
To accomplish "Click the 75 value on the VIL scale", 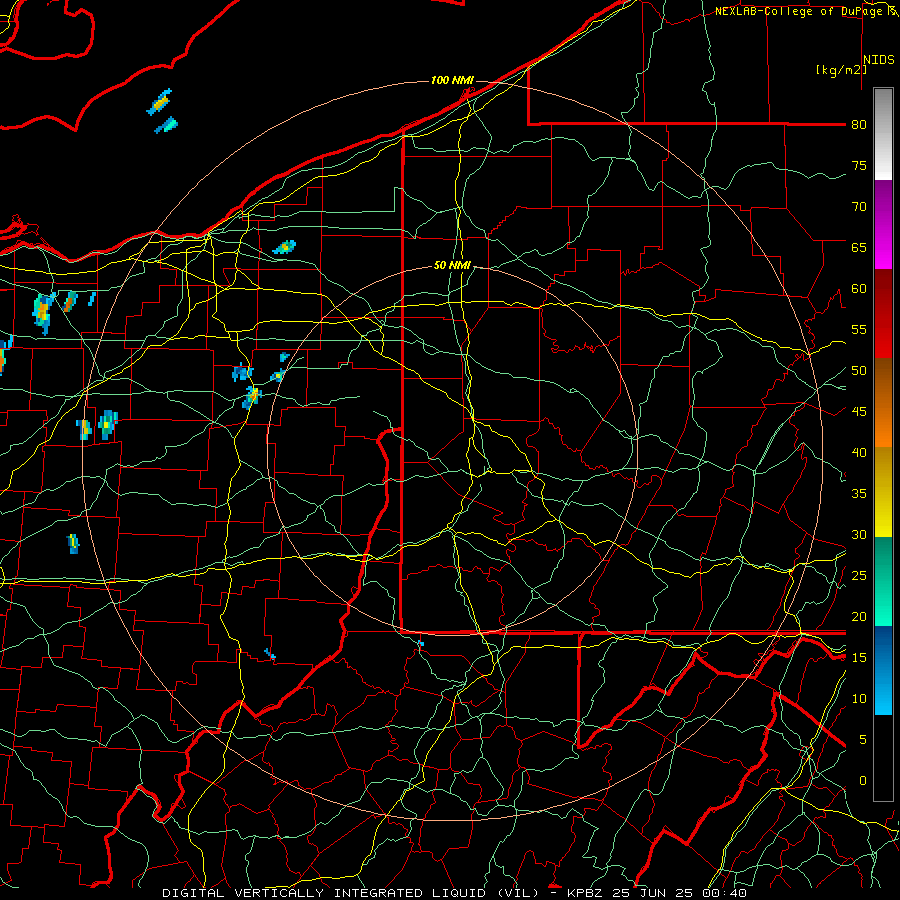I will (x=859, y=166).
